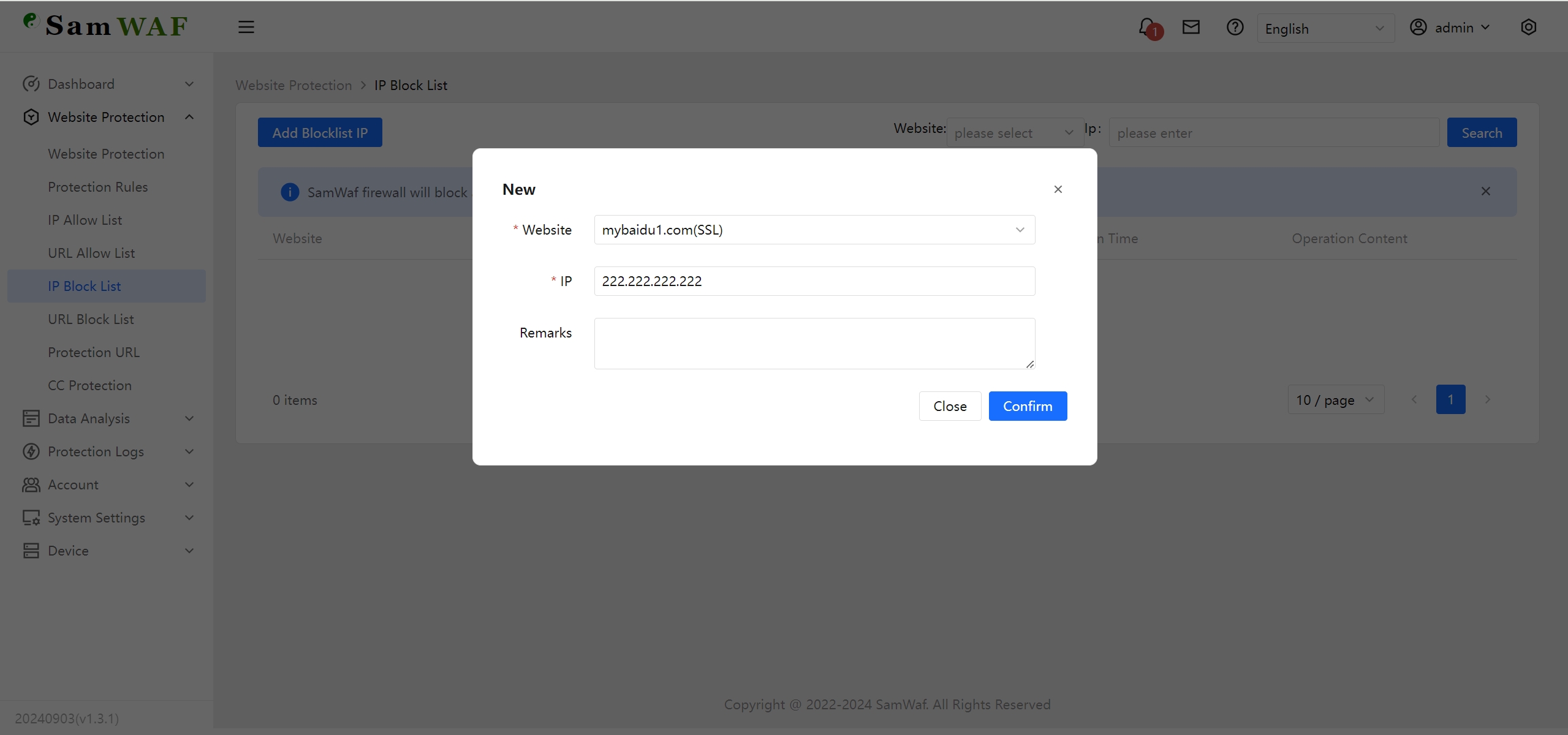Image resolution: width=1568 pixels, height=735 pixels.
Task: Click the admin user avatar icon
Action: tap(1418, 28)
